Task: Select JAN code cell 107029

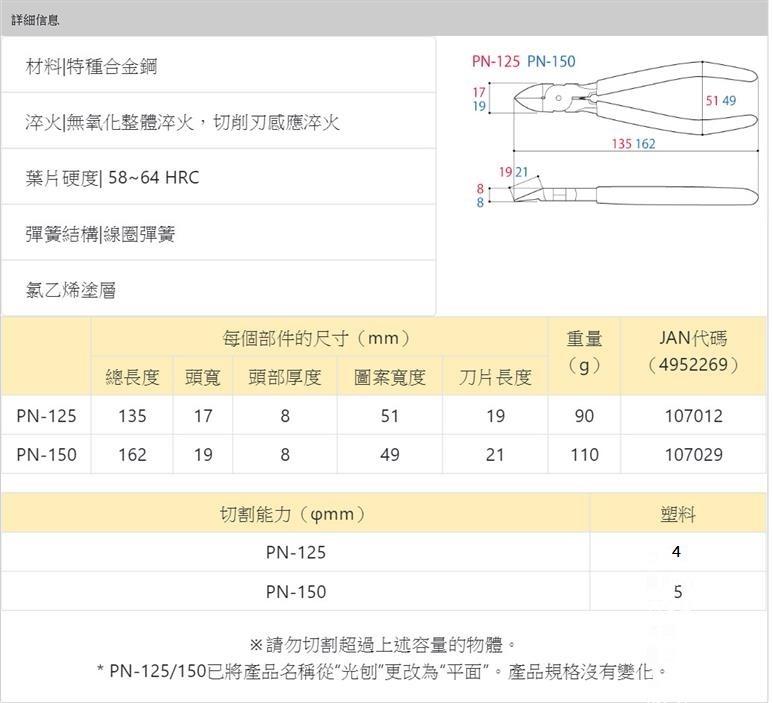Action: click(694, 455)
